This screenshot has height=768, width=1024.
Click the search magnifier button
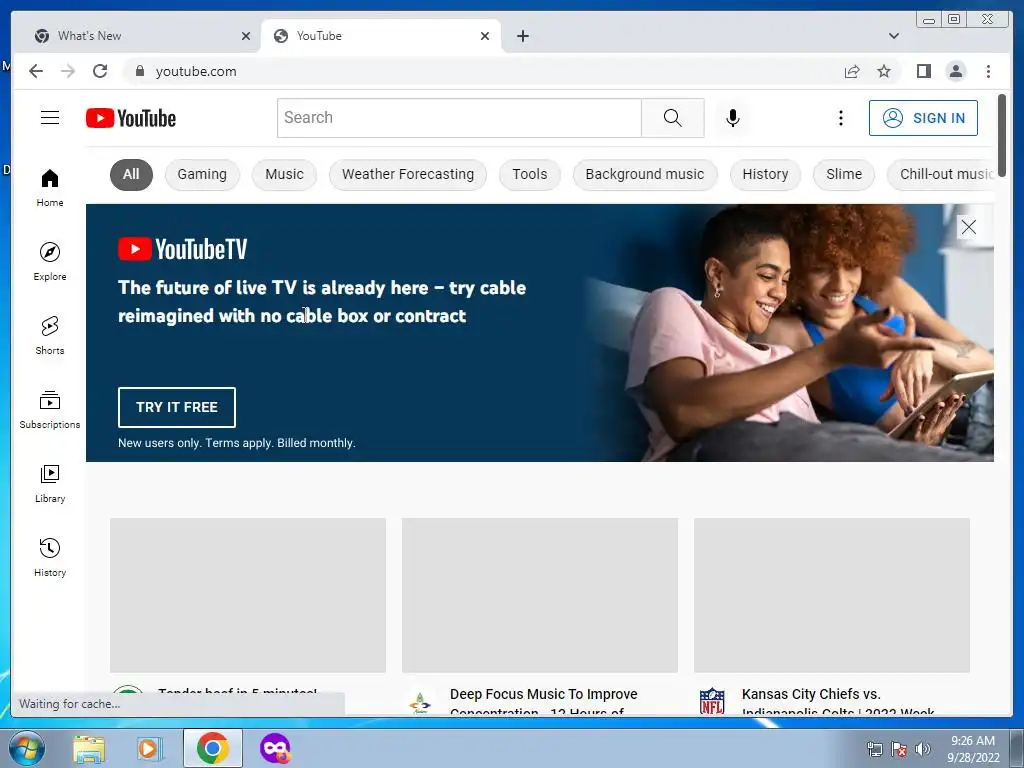673,118
